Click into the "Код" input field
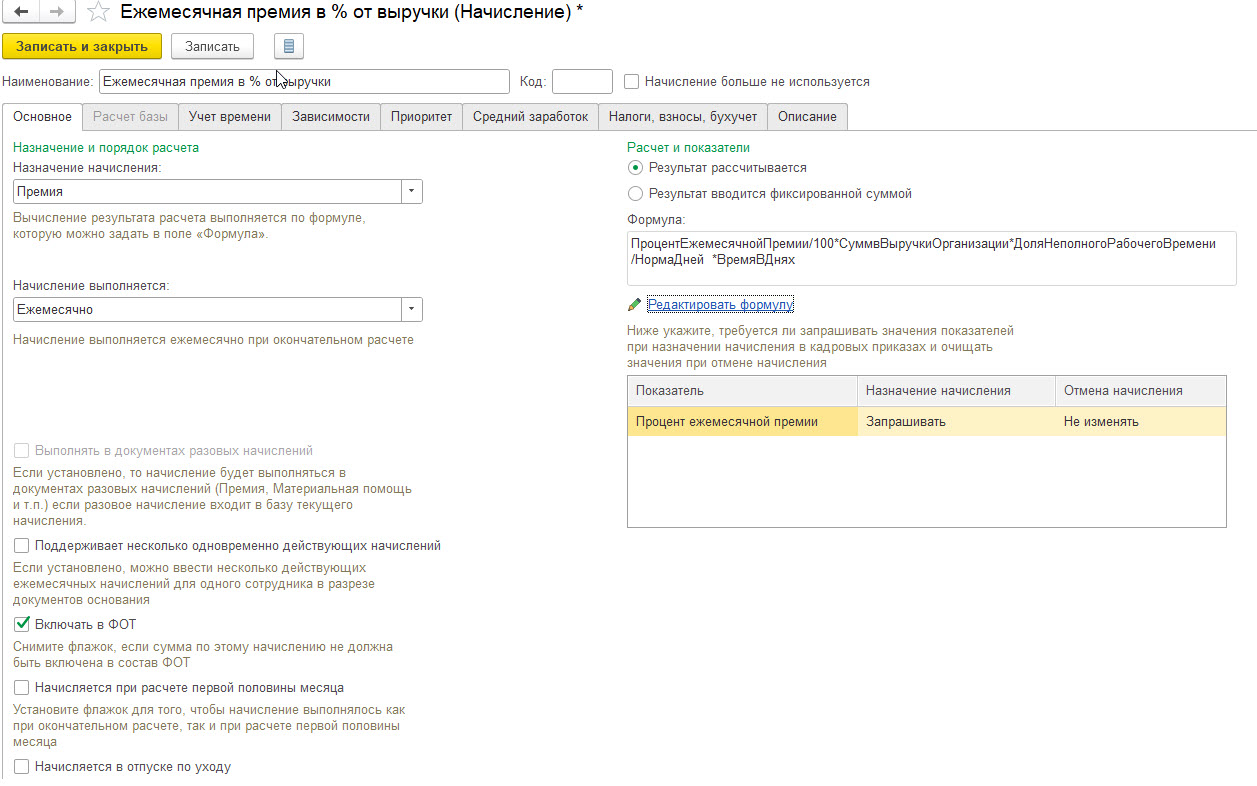 pos(582,82)
